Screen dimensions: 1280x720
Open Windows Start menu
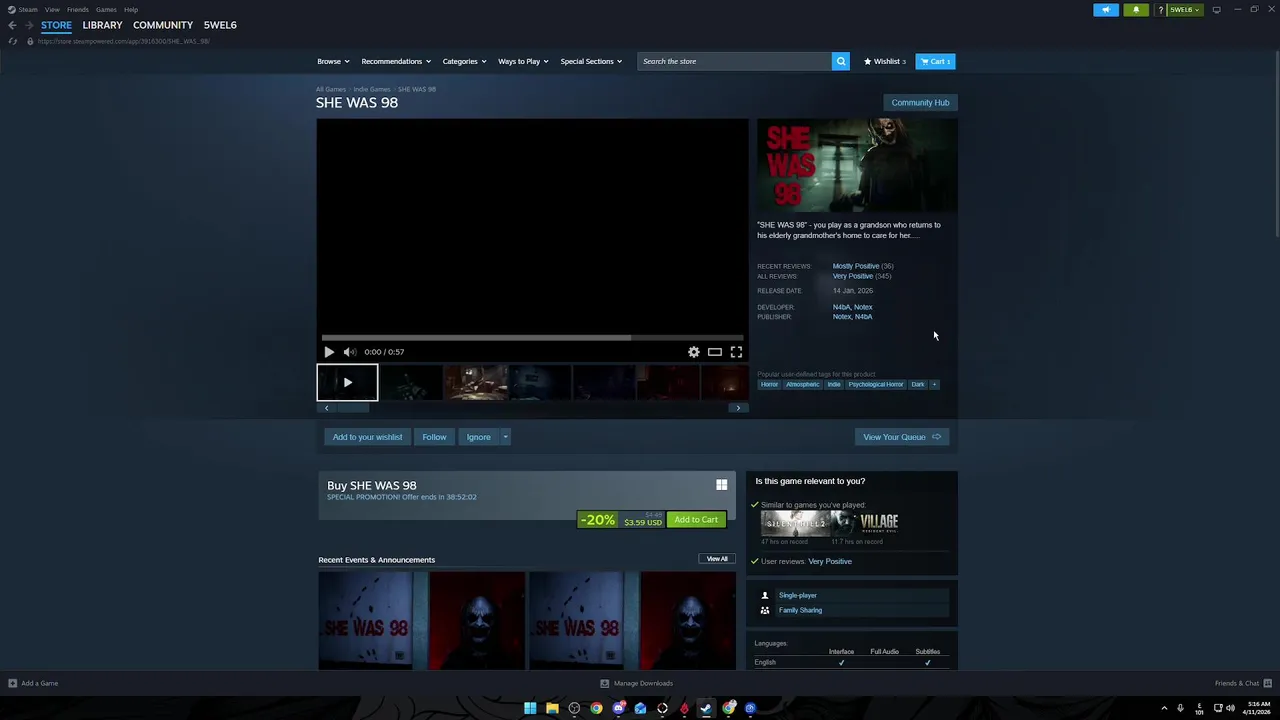coord(530,708)
